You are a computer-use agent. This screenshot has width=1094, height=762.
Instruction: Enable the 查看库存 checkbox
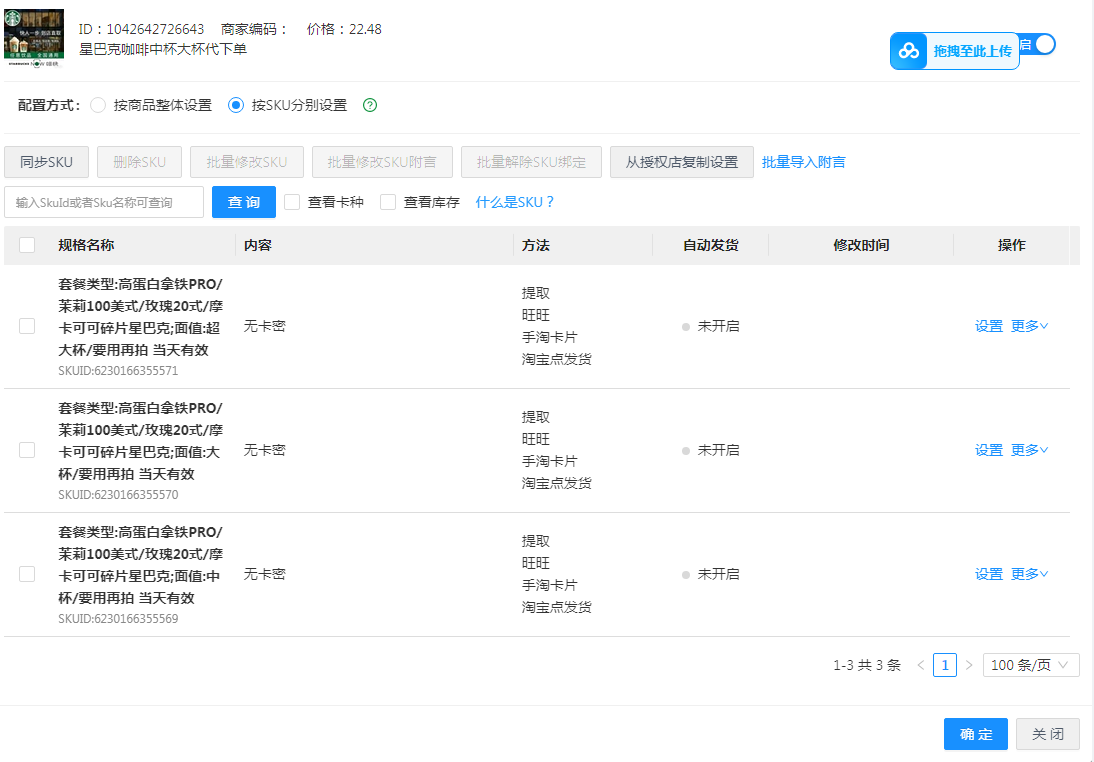click(388, 202)
